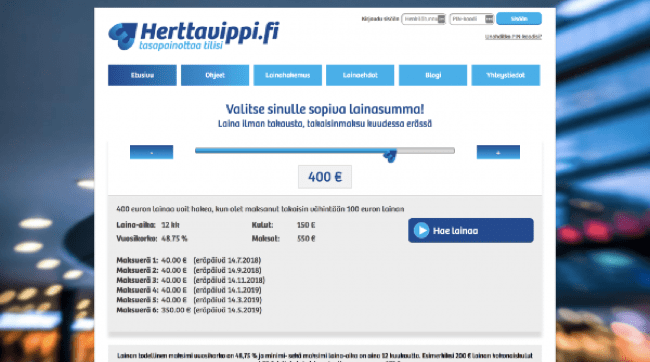Click the Kulut 150 € value

point(306,225)
